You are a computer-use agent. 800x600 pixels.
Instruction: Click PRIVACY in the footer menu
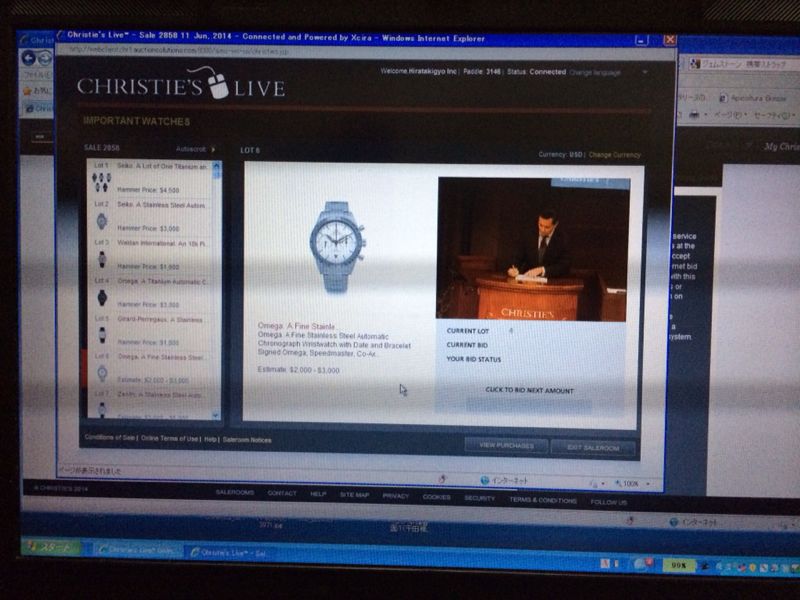(396, 496)
